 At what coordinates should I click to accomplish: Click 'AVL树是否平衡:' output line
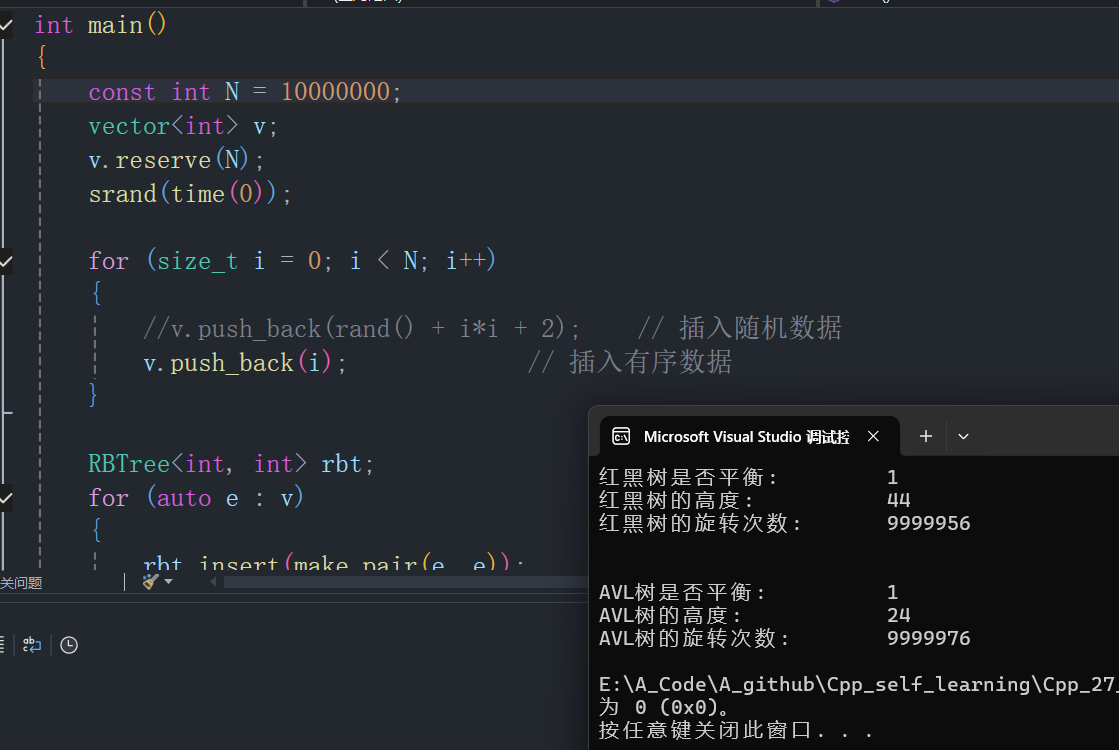point(683,592)
